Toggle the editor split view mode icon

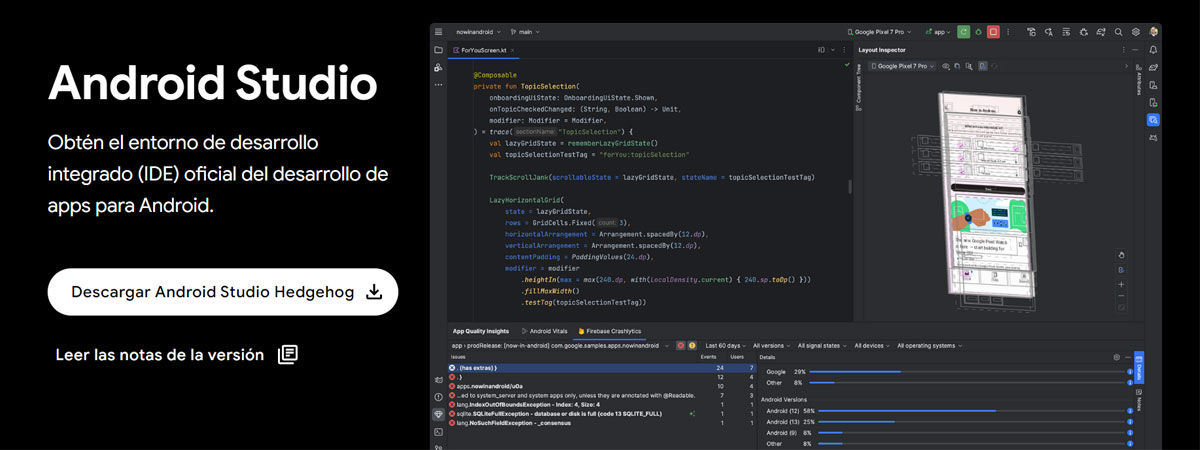(822, 50)
